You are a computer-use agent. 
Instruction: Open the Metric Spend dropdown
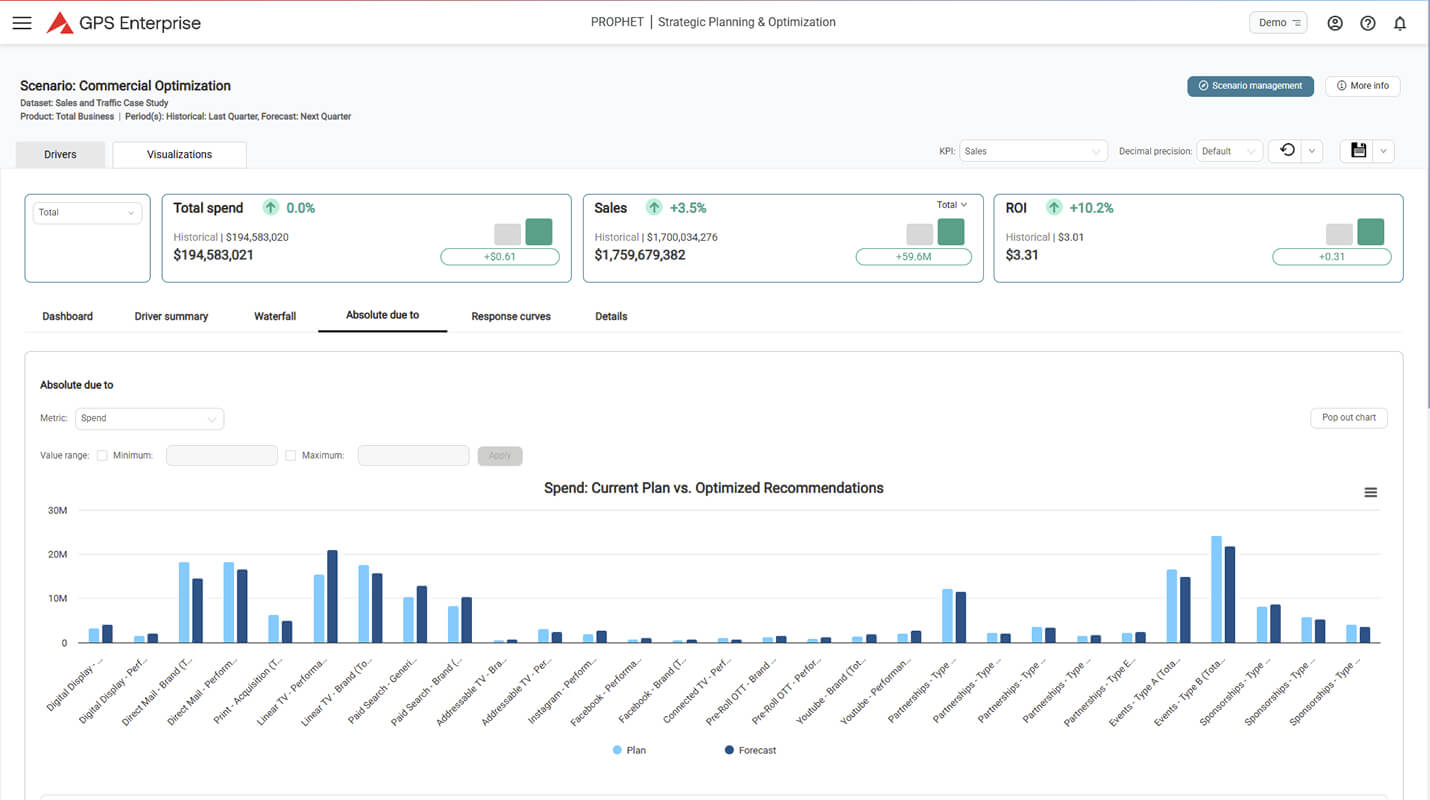149,419
